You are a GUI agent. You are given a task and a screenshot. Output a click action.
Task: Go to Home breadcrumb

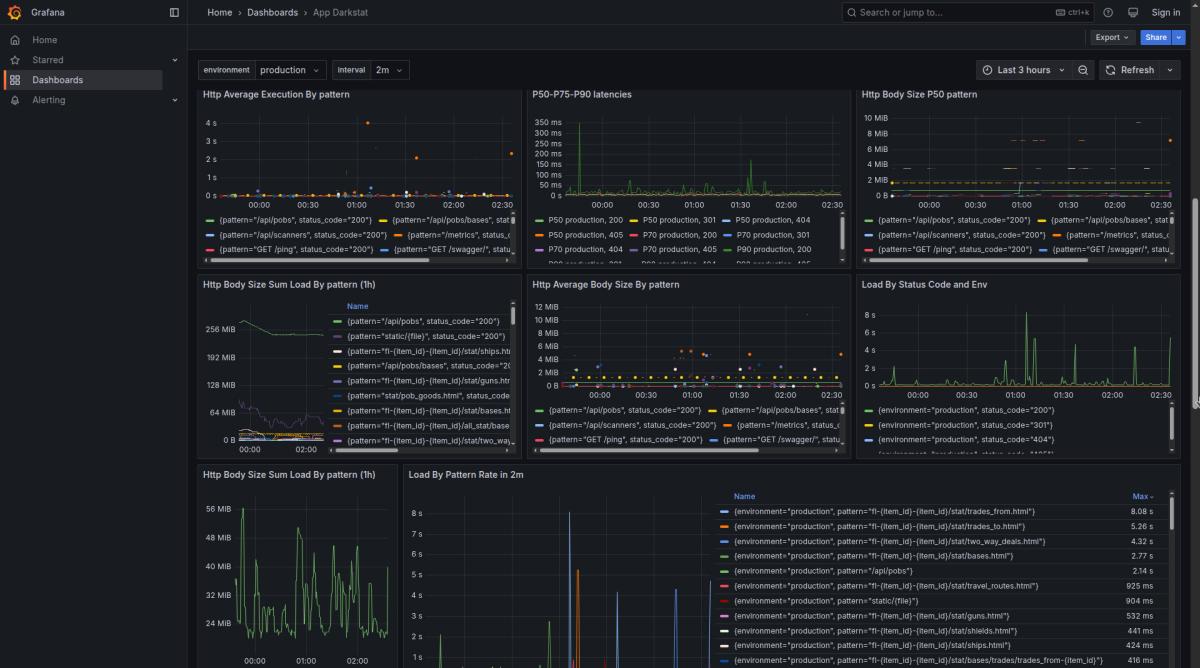pos(219,12)
